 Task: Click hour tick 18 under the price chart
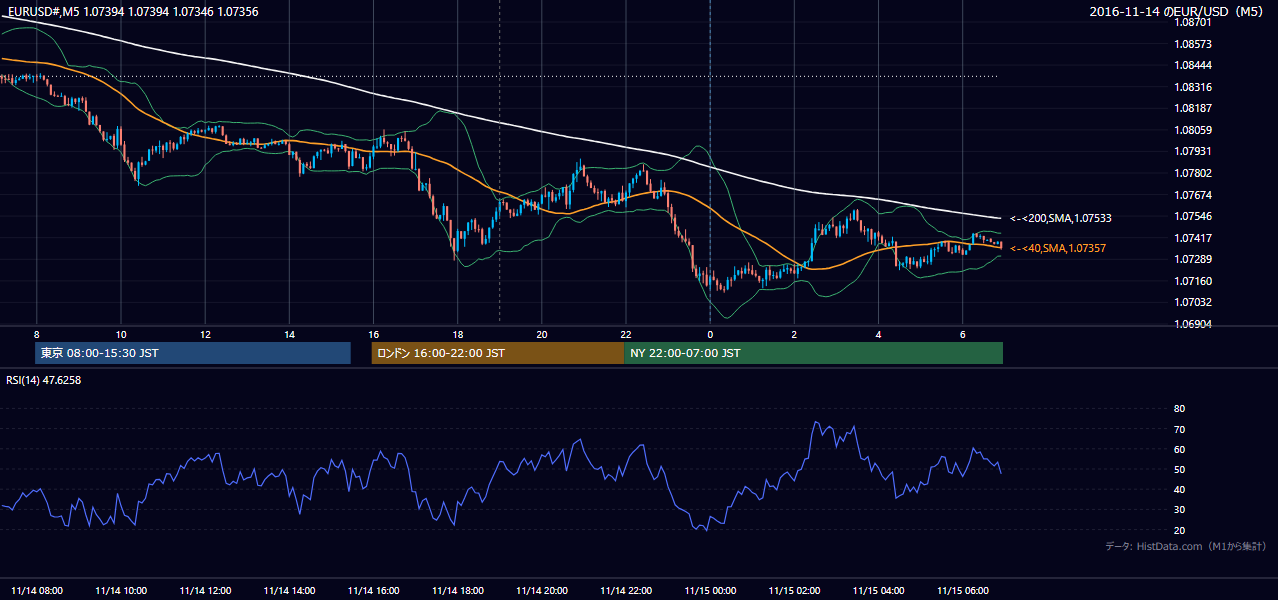[x=458, y=334]
